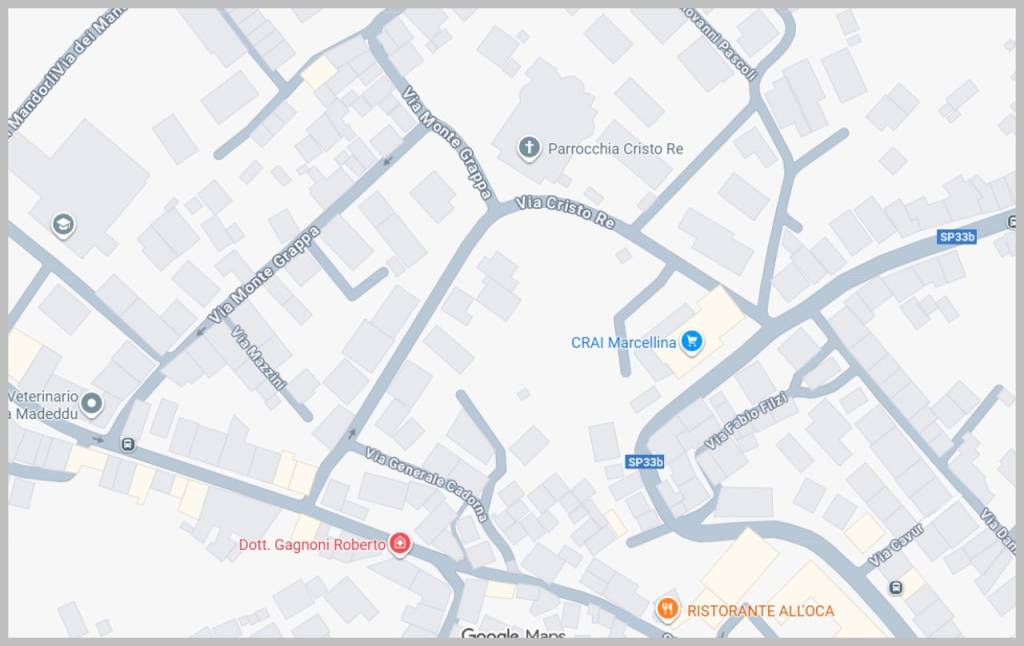Select the school graduation cap marker
Viewport: 1024px width, 646px height.
(63, 226)
